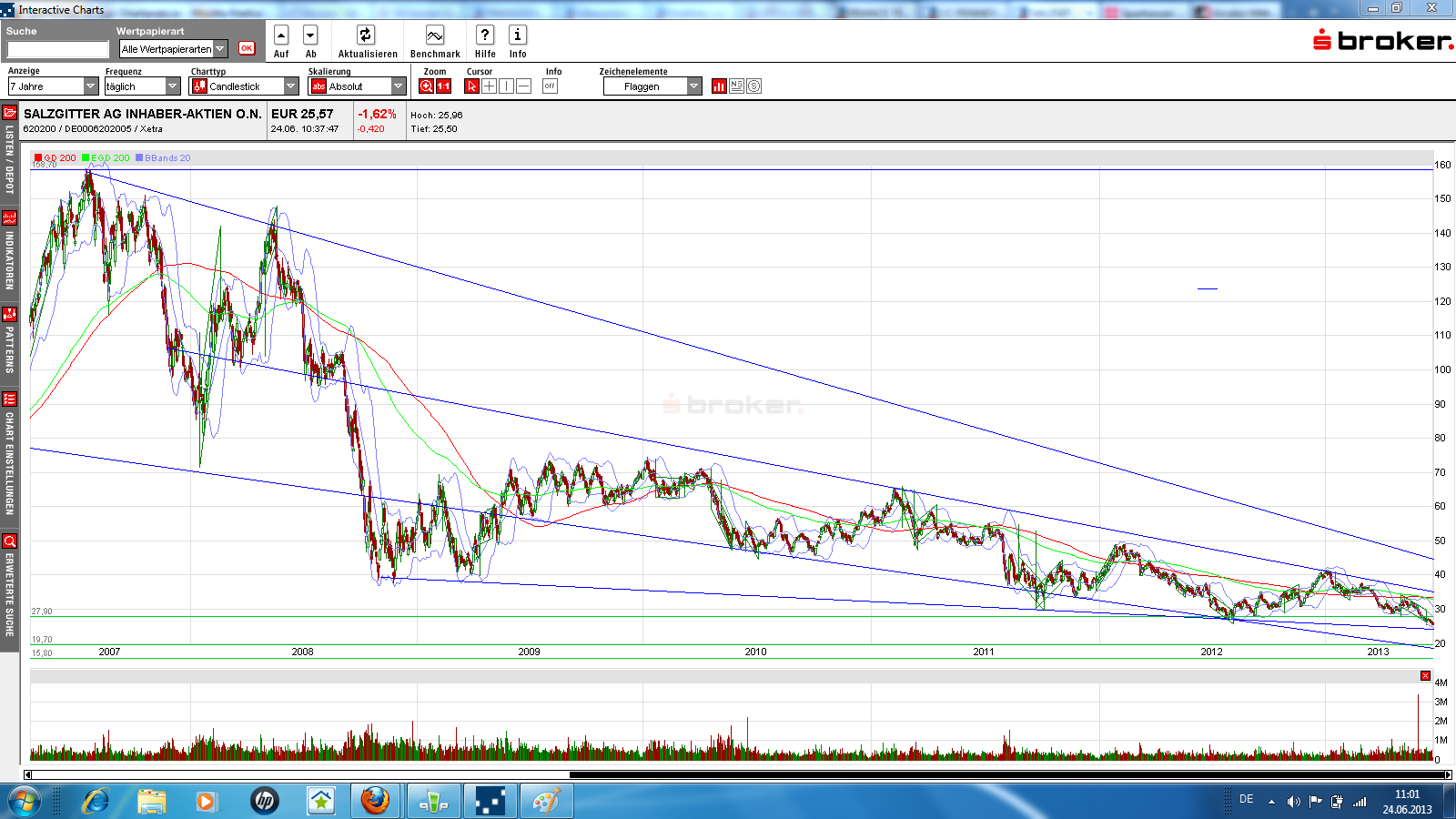This screenshot has width=1456, height=819.
Task: Click the red bar chart icon
Action: point(719,86)
